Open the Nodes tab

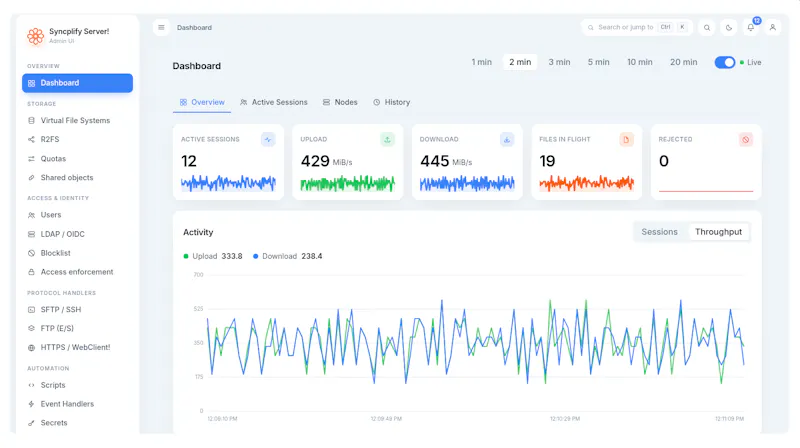click(340, 102)
